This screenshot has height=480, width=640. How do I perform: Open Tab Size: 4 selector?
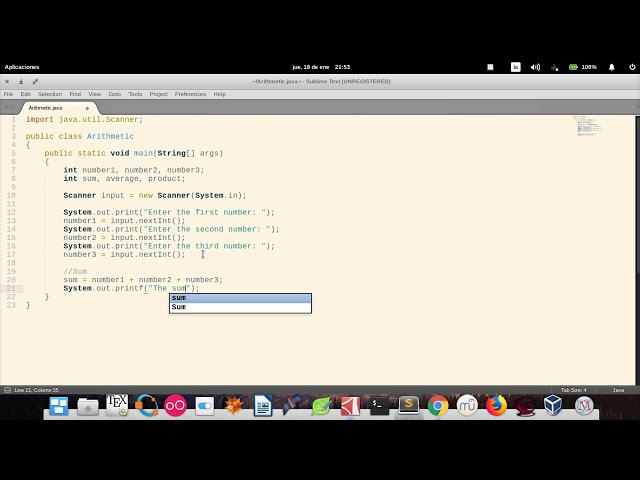(573, 390)
